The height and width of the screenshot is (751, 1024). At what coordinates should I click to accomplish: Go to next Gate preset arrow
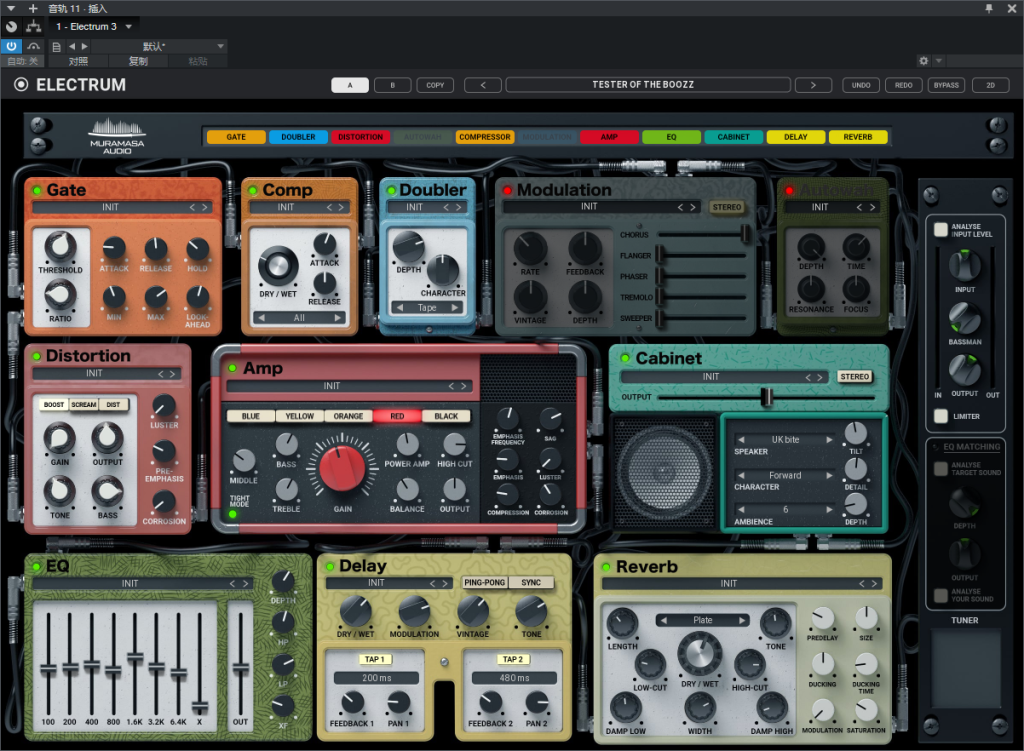click(204, 207)
